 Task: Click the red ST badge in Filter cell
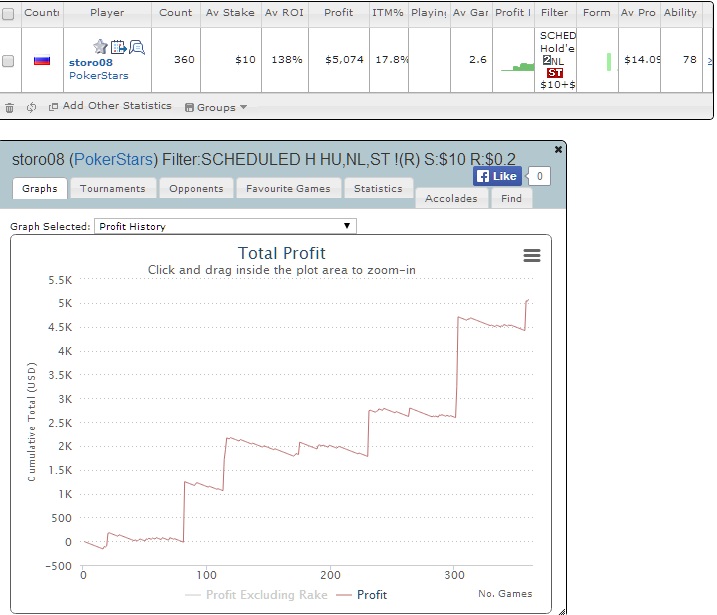pyautogui.click(x=555, y=73)
